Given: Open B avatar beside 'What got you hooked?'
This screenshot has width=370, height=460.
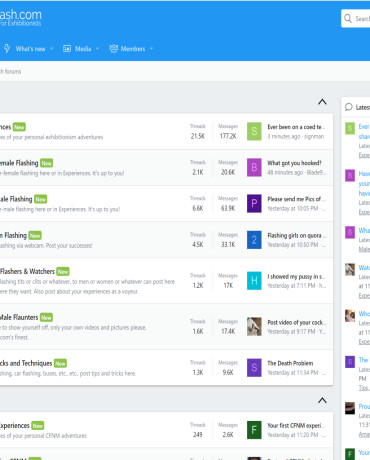Looking at the screenshot, I should pyautogui.click(x=254, y=167).
